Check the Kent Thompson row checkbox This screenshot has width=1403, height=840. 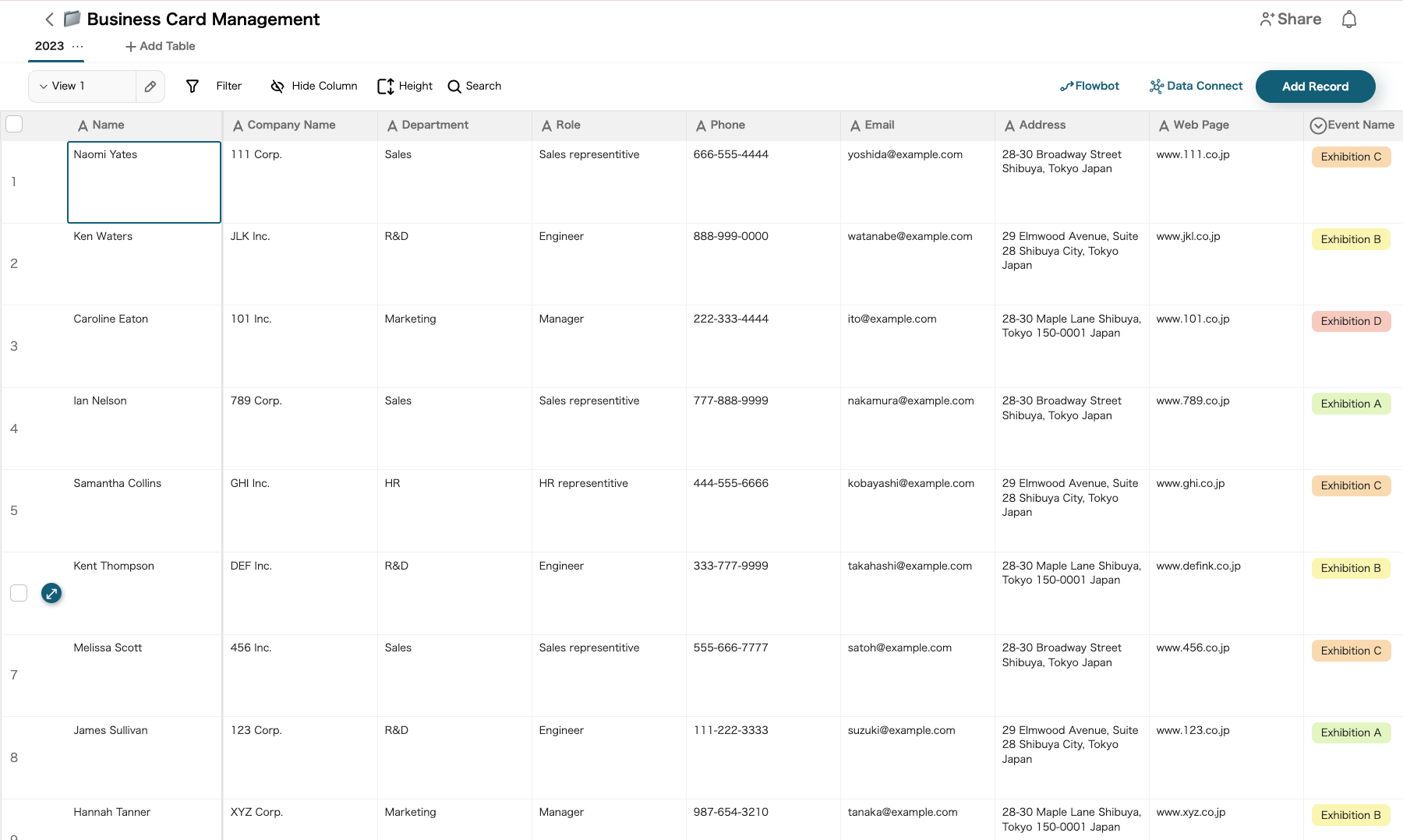coord(19,594)
